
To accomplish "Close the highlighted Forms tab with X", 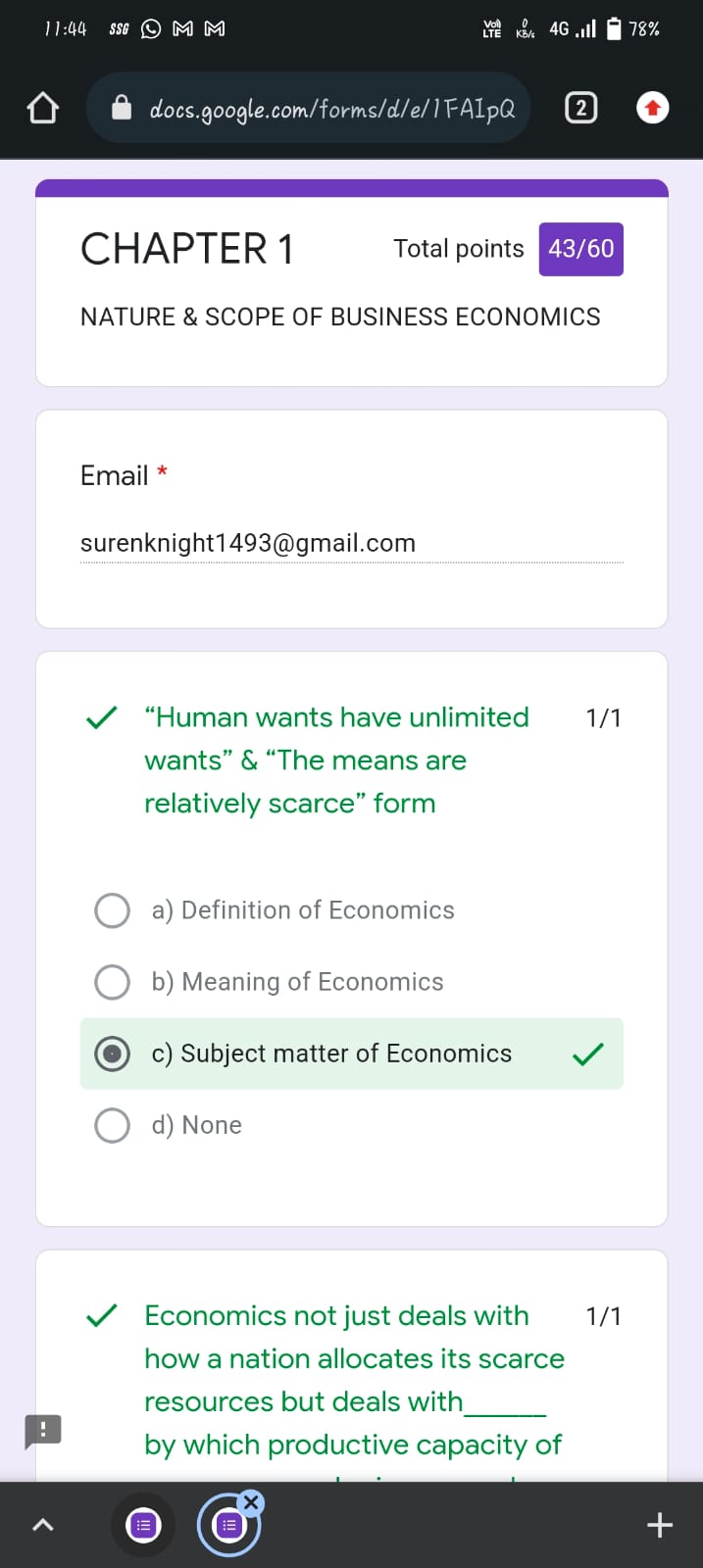I will pos(251,1502).
